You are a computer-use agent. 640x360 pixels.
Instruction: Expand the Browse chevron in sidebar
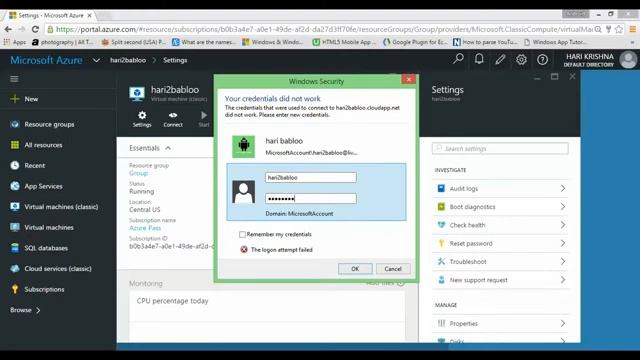pos(38,310)
